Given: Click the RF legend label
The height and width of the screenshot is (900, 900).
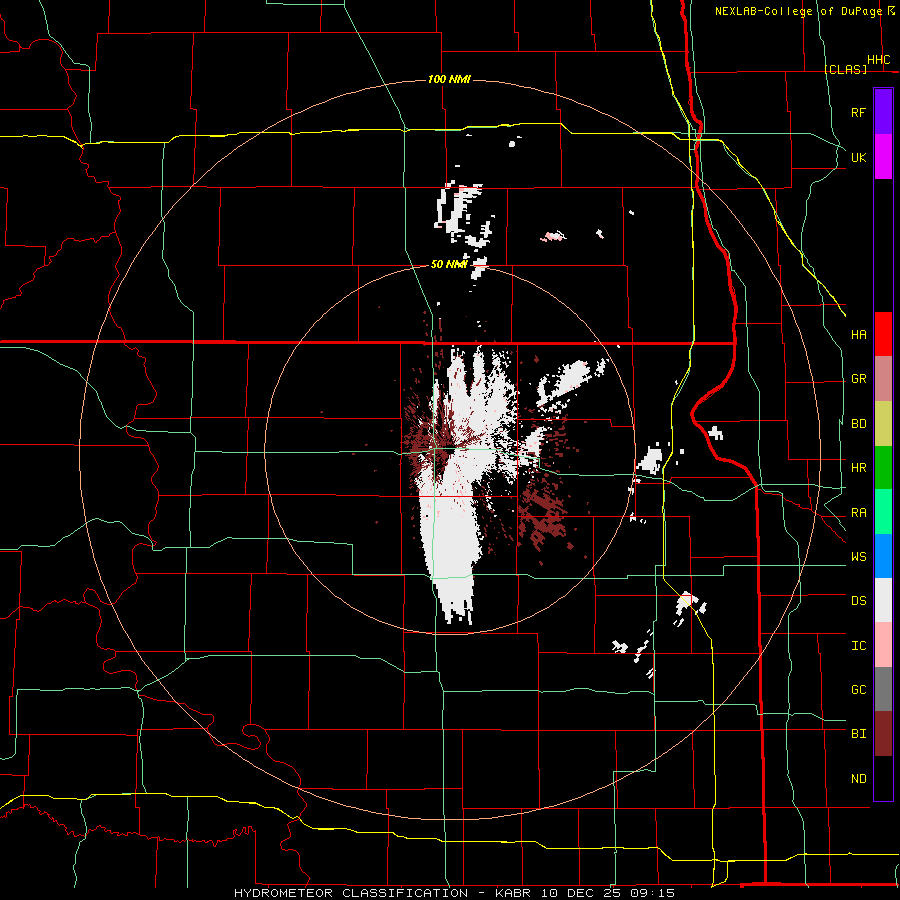Looking at the screenshot, I should point(859,112).
